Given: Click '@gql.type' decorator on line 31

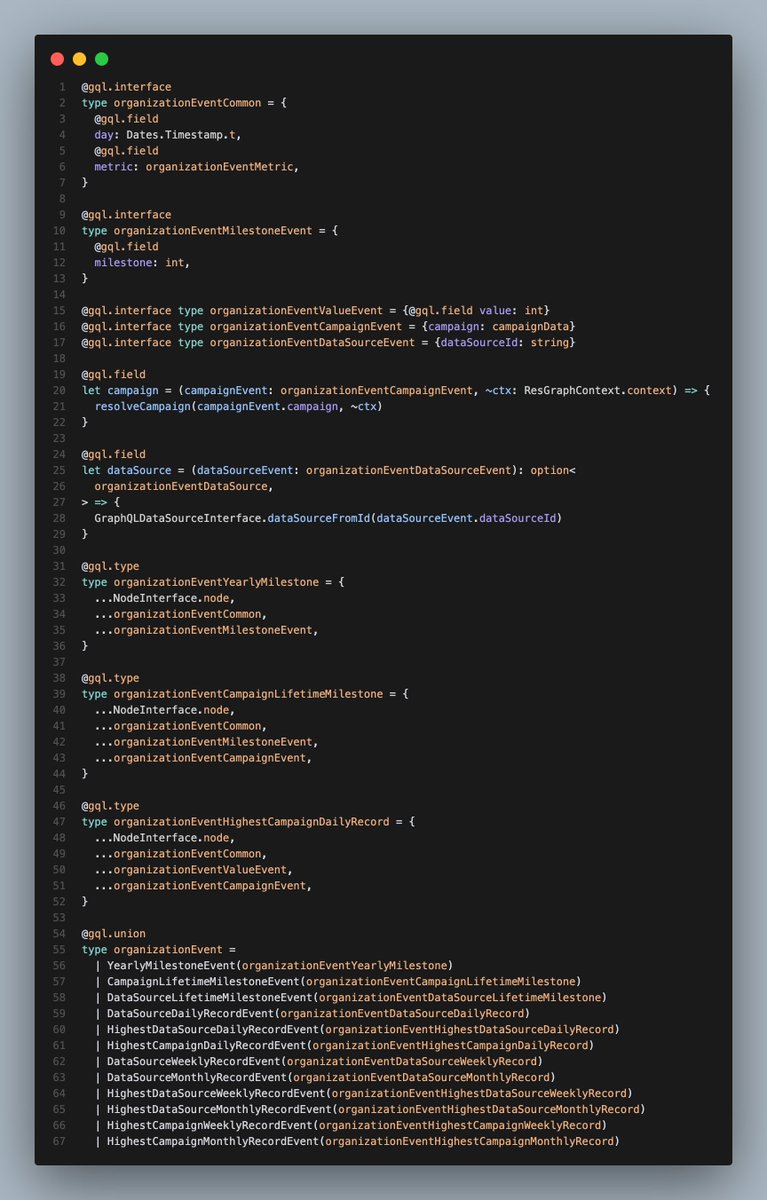Looking at the screenshot, I should point(110,567).
